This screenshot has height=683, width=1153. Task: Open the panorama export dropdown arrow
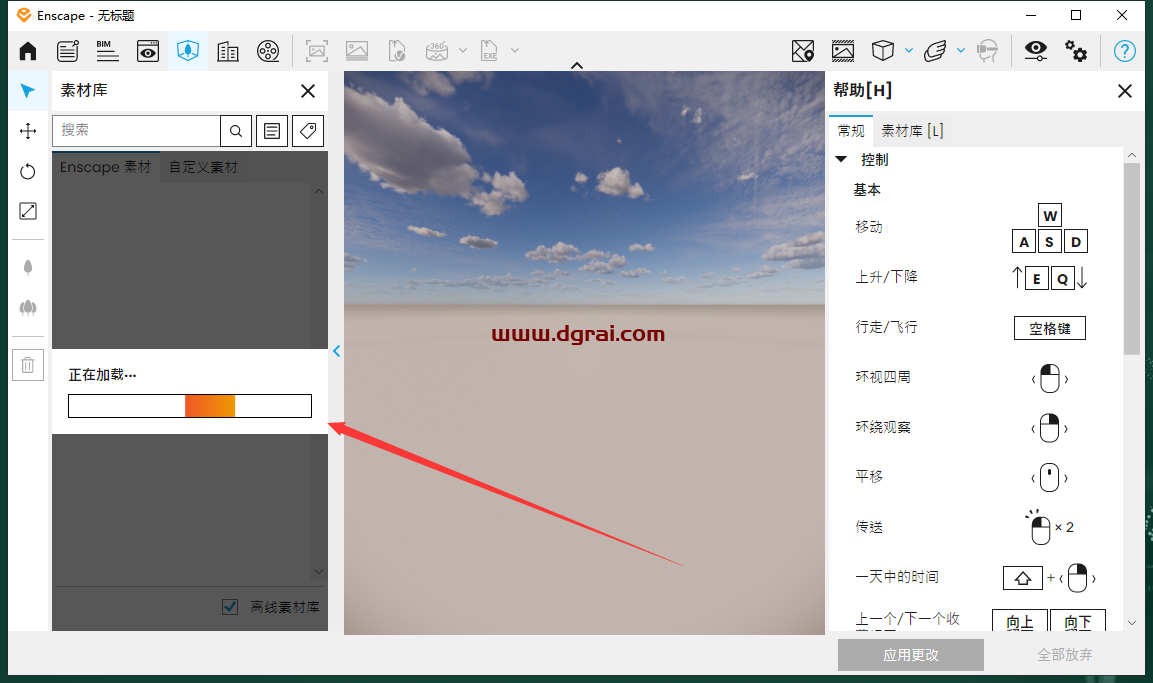pyautogui.click(x=463, y=51)
